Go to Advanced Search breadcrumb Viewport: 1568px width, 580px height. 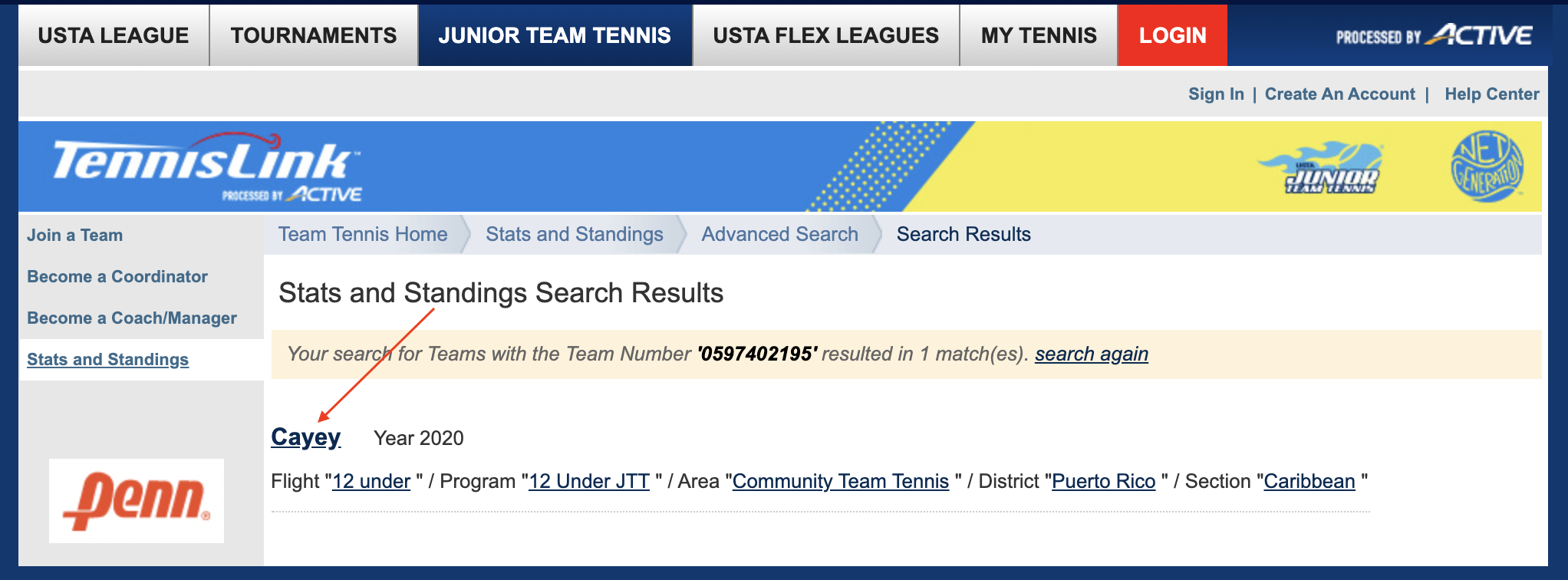pos(779,234)
